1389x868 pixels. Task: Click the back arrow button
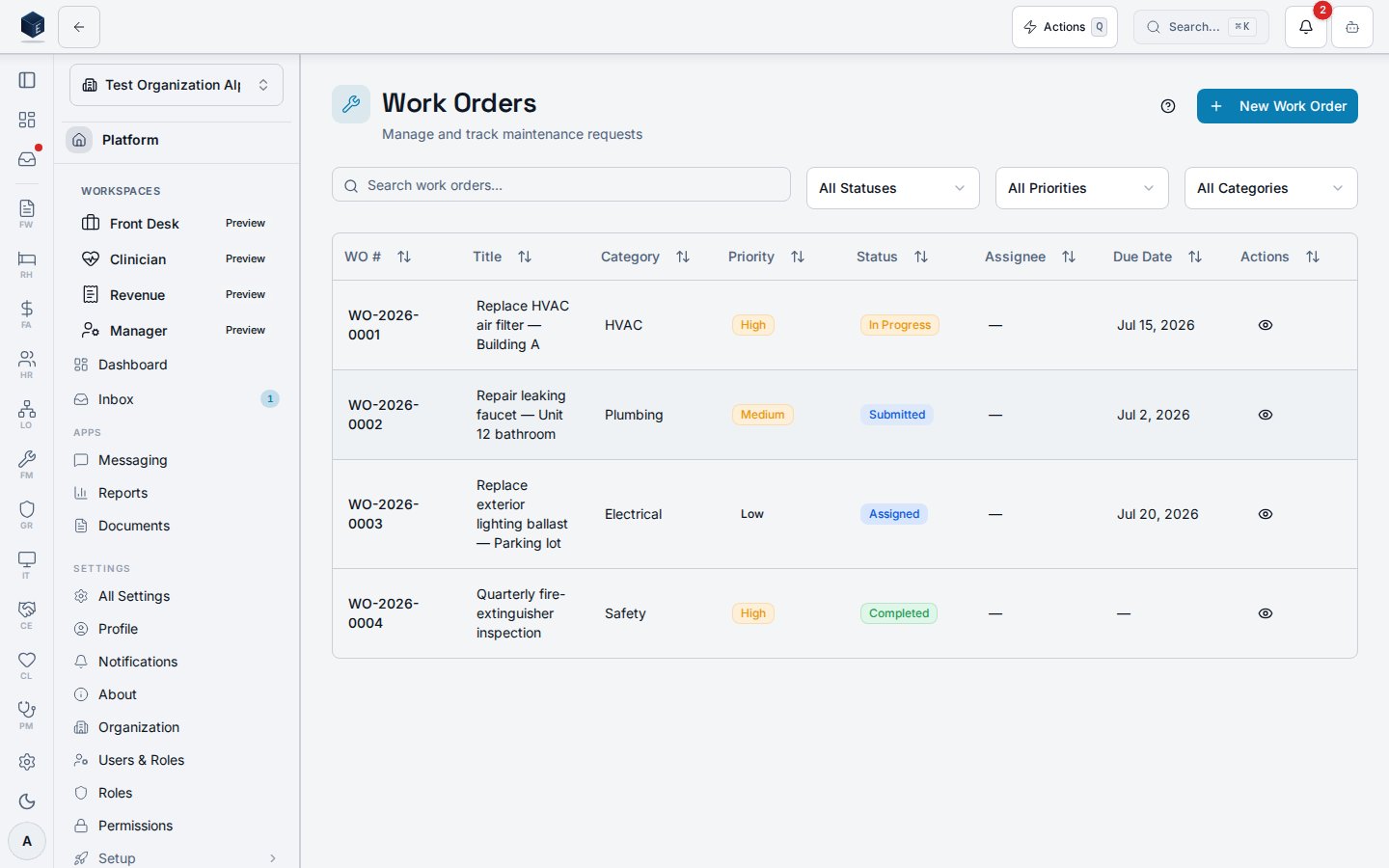79,27
